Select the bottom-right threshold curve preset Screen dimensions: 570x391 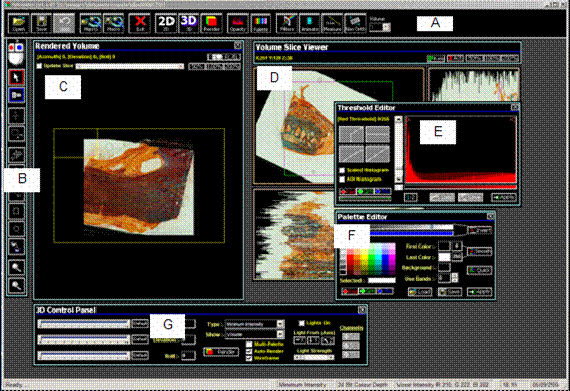[x=377, y=154]
